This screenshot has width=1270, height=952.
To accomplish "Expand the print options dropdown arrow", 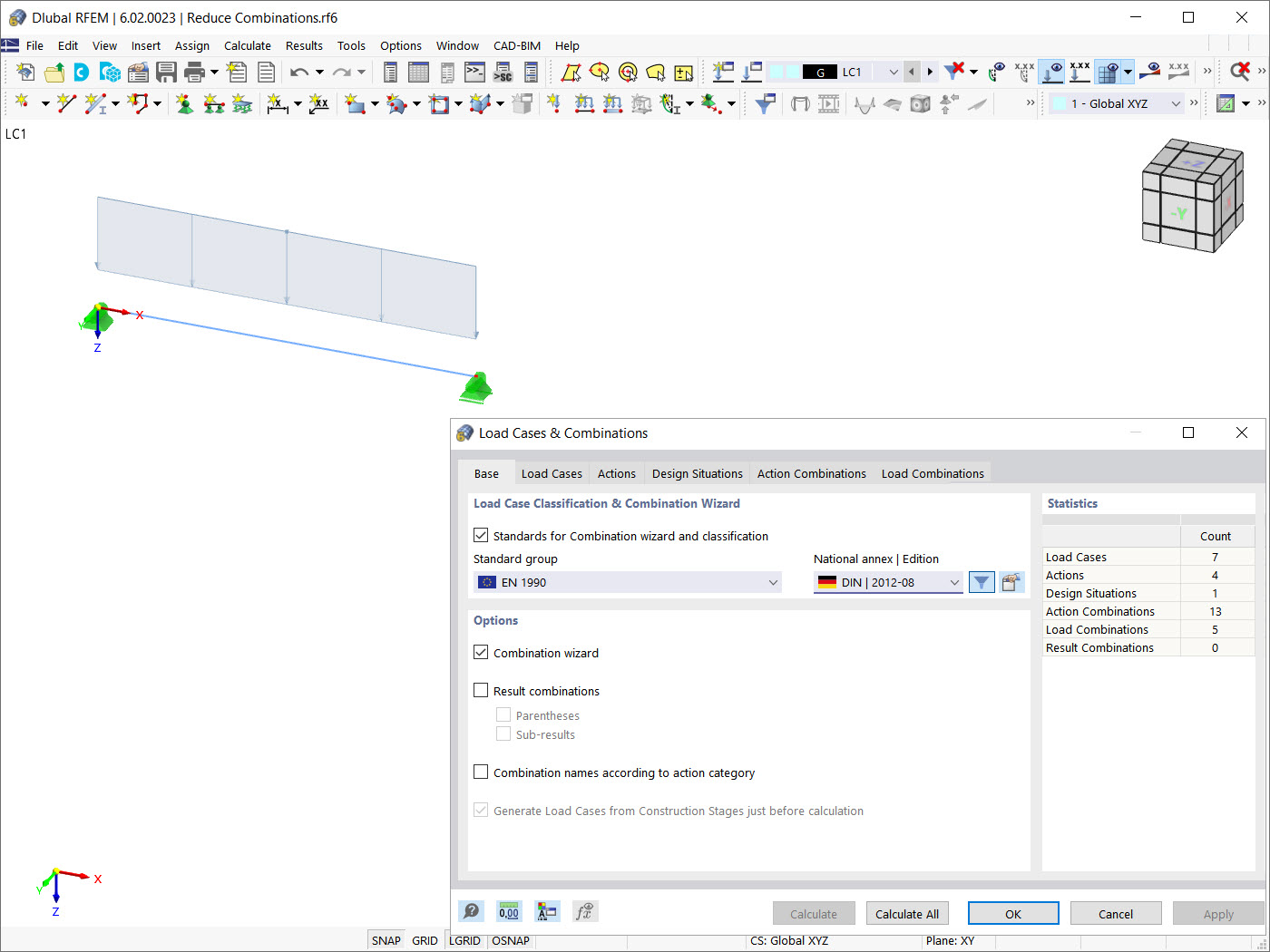I will tap(214, 72).
